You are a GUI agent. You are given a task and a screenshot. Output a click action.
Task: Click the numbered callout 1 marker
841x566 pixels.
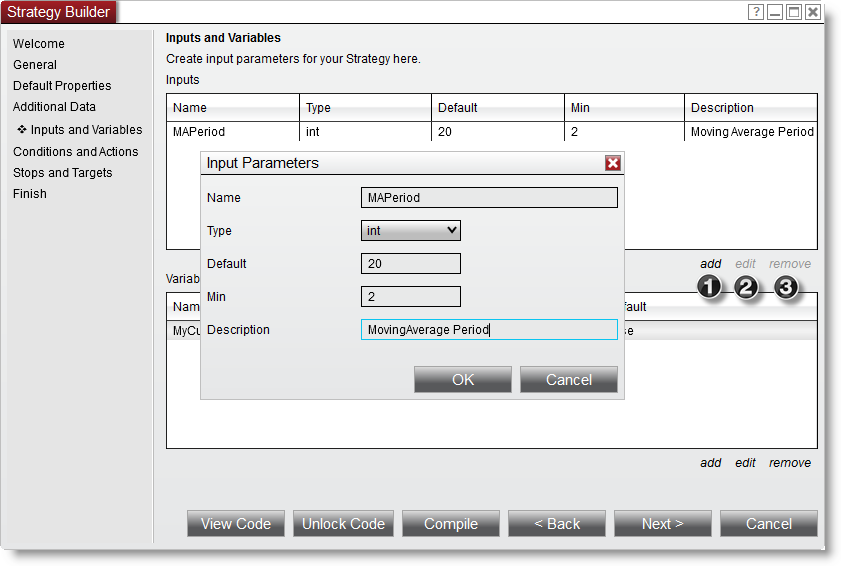[710, 288]
